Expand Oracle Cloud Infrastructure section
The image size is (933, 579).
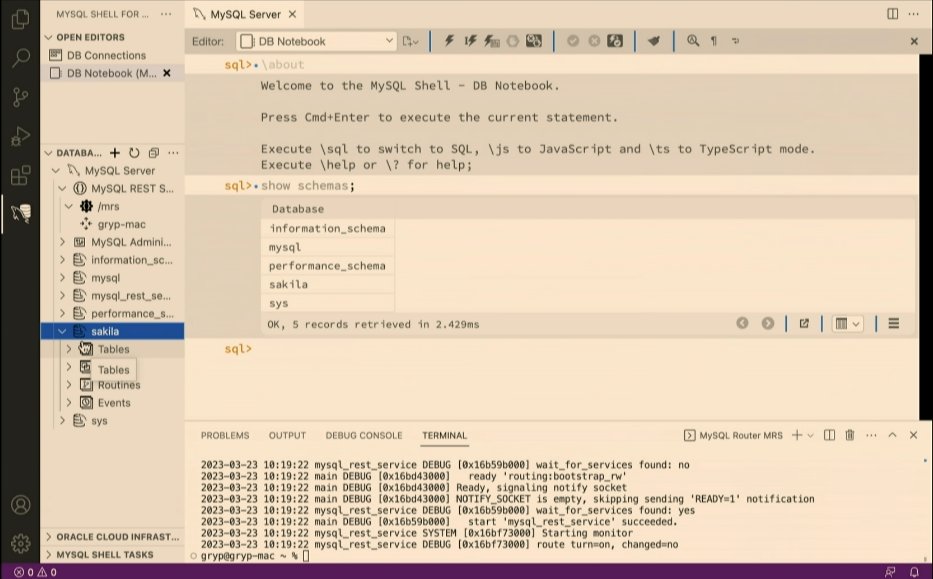(x=112, y=537)
